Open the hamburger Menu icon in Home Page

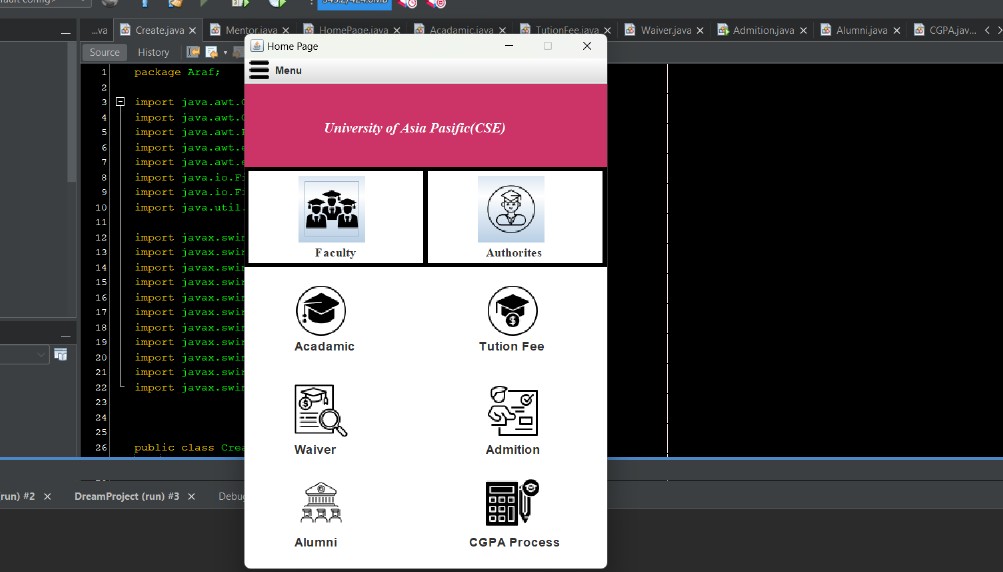coord(259,70)
